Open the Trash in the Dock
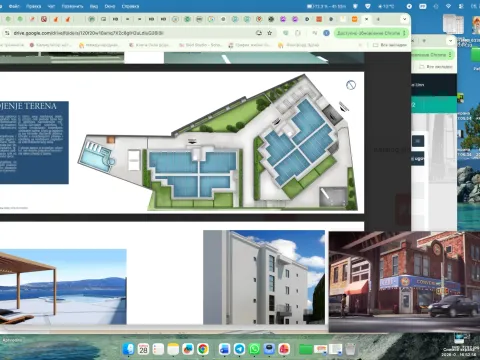This screenshot has height=360, width=480. 350,349
